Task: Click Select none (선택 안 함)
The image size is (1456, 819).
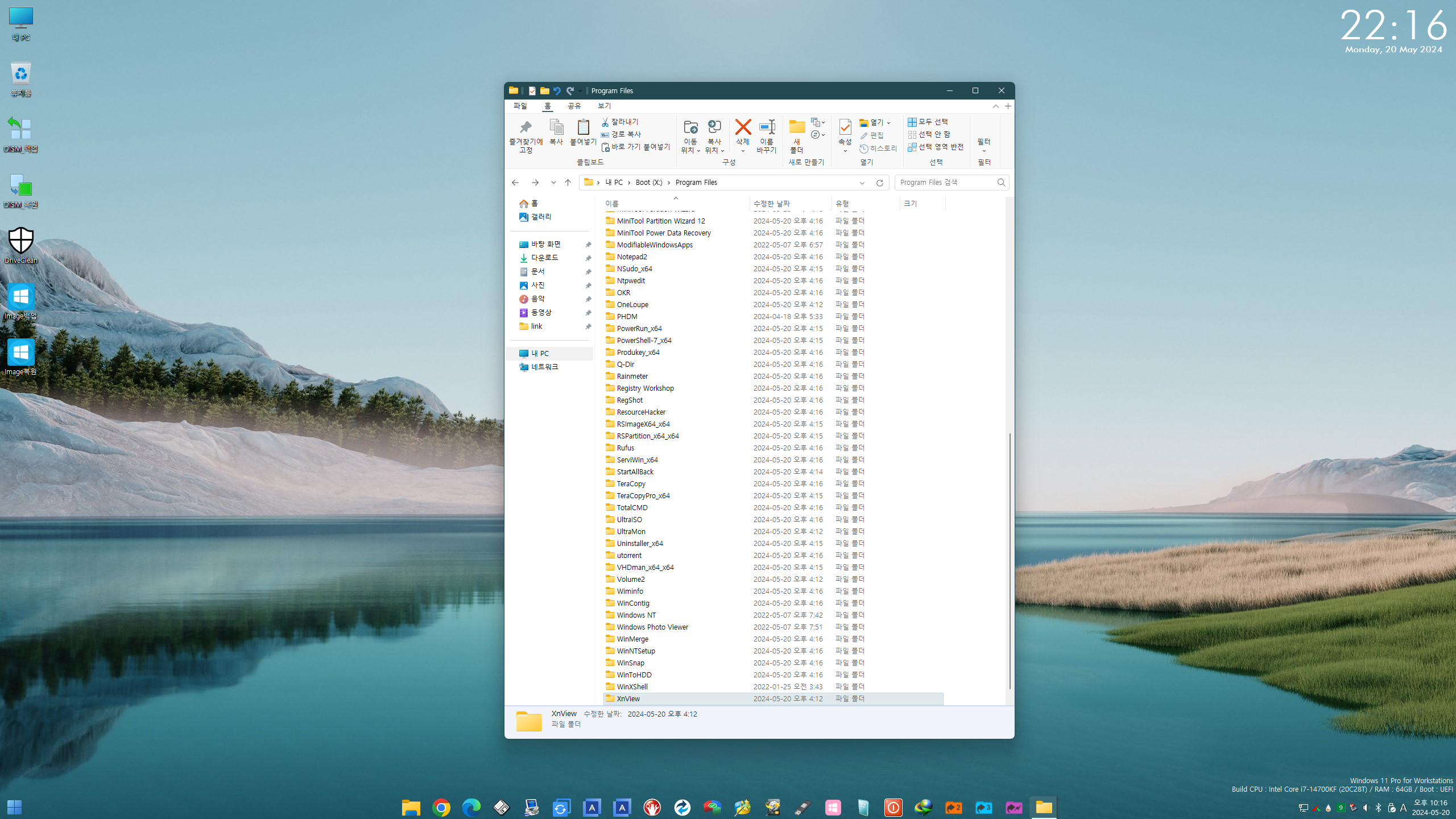Action: (x=929, y=134)
